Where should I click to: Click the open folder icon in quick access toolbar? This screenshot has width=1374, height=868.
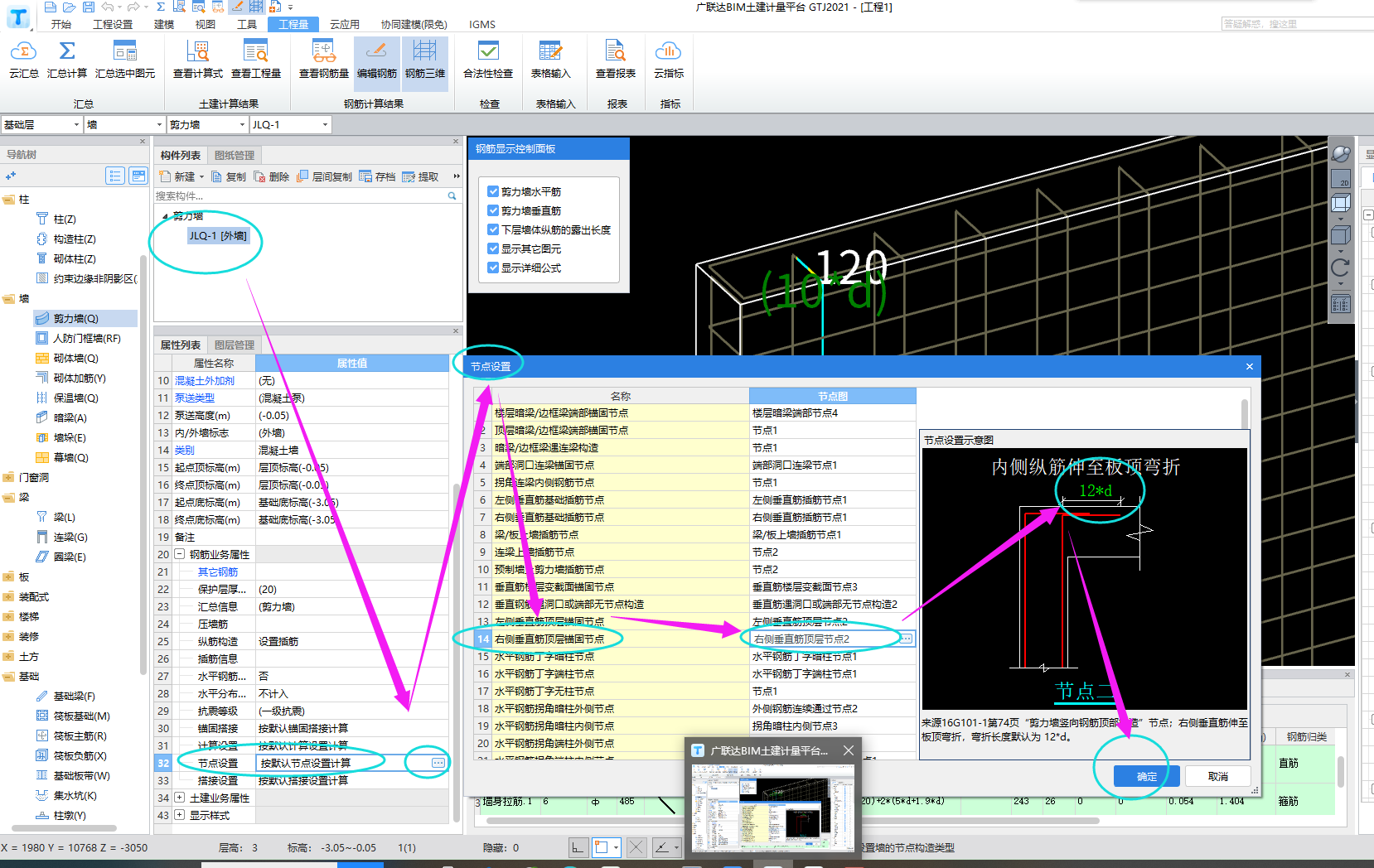click(x=69, y=7)
